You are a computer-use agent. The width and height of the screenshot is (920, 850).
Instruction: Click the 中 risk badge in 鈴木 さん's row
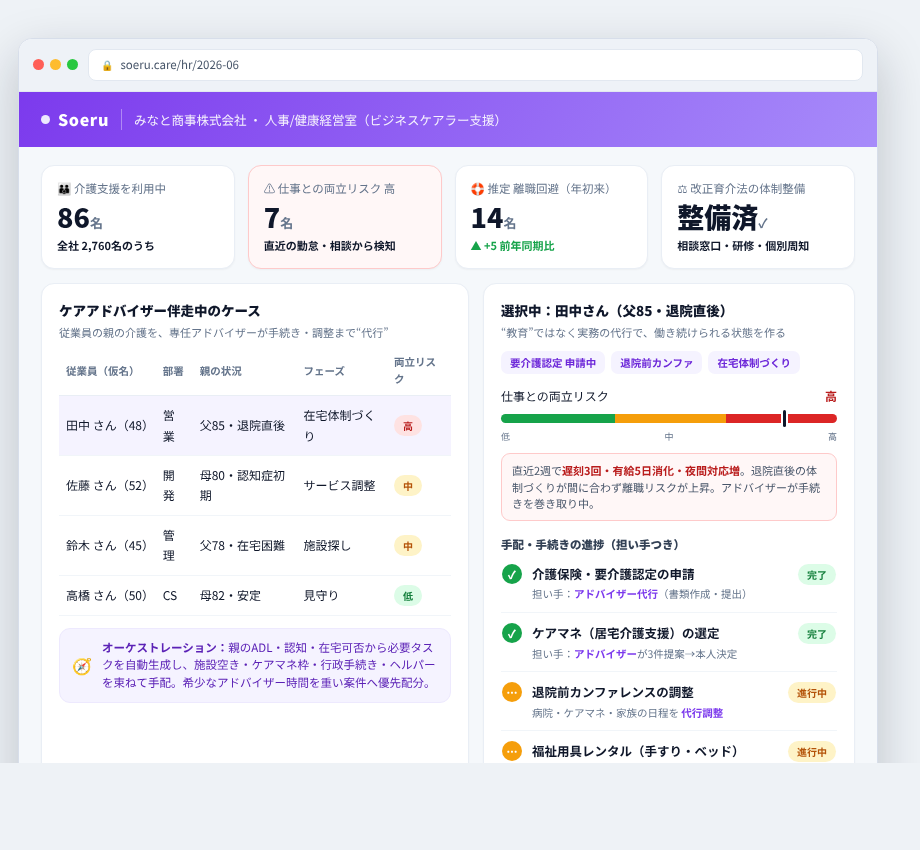click(x=408, y=546)
